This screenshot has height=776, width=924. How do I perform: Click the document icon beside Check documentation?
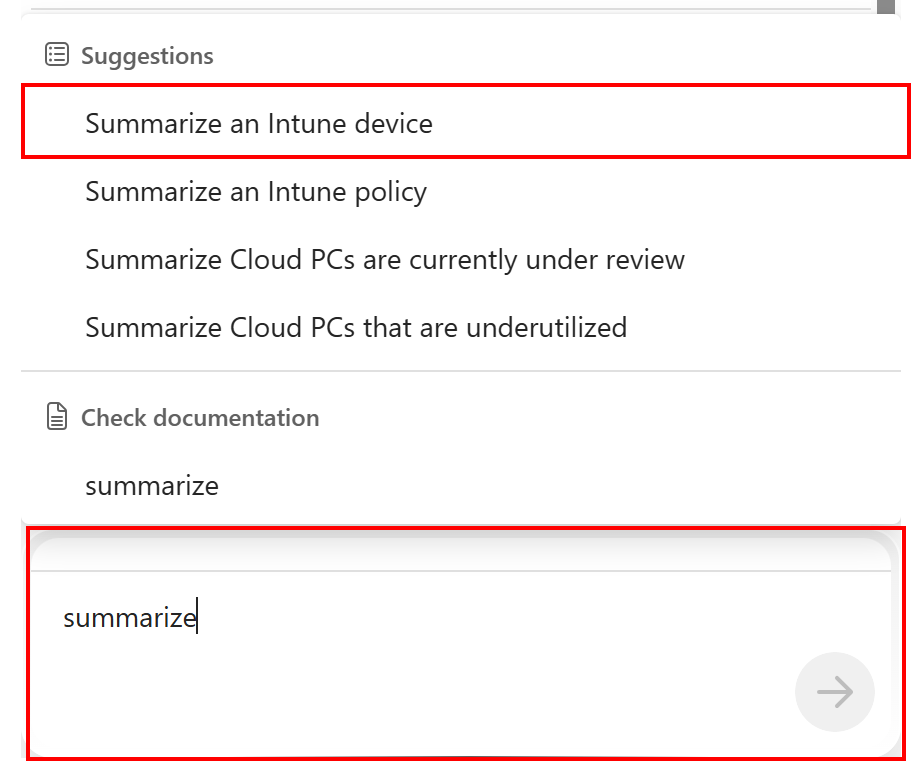(57, 416)
